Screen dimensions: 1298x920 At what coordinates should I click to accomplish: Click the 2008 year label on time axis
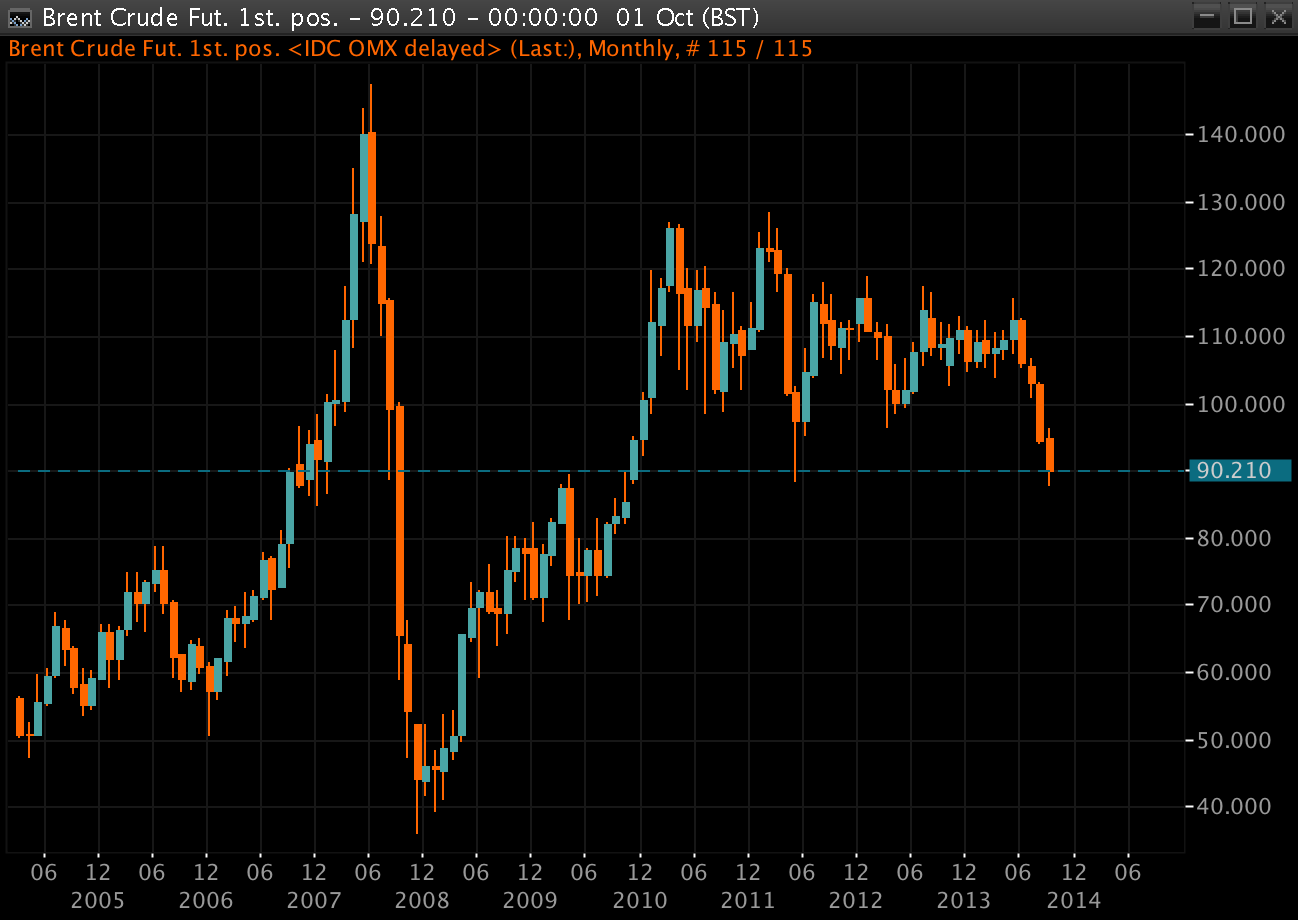coord(422,900)
